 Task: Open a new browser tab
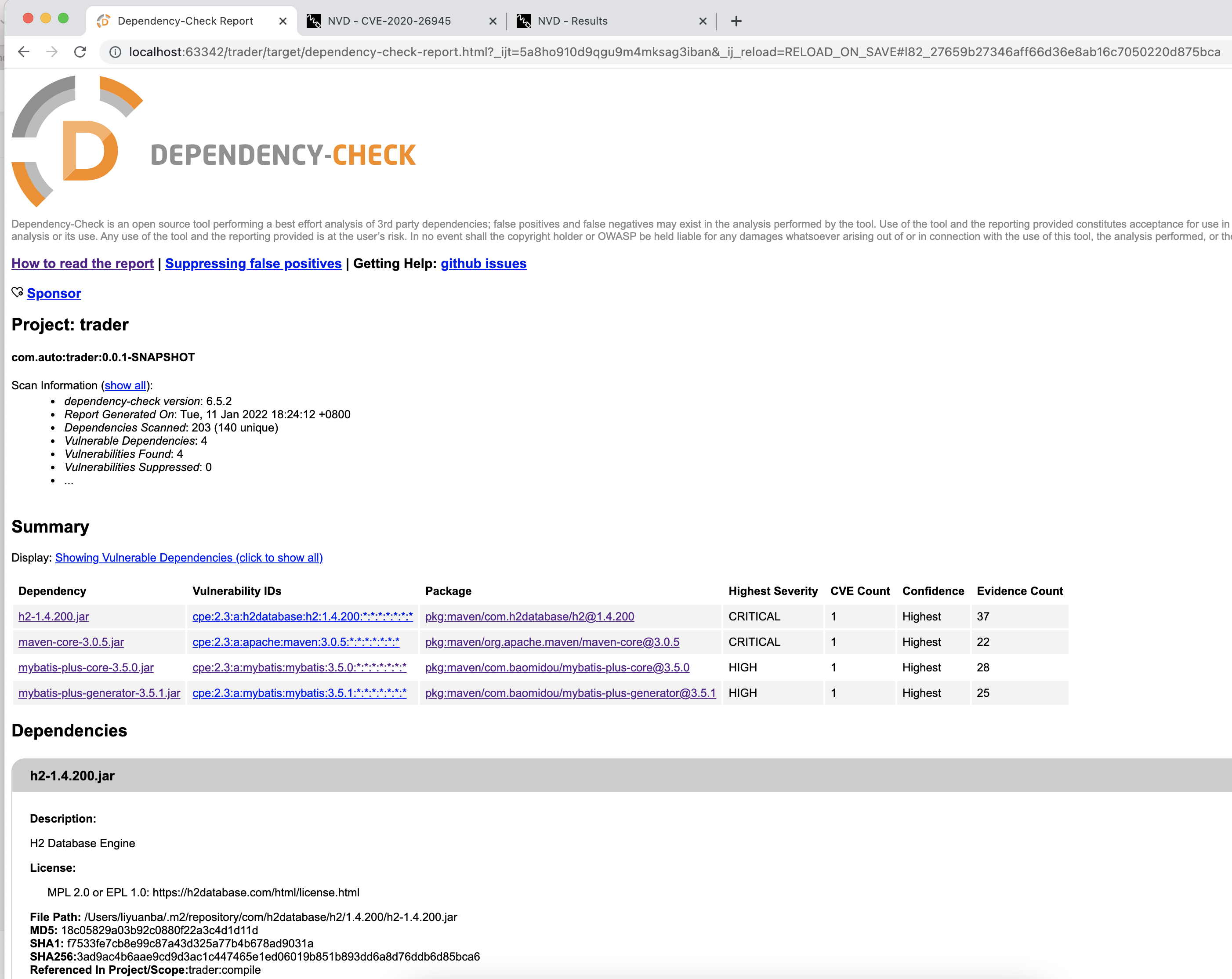pos(736,21)
